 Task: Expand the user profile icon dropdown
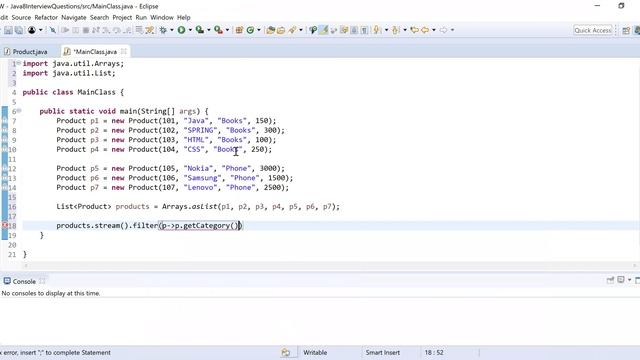pyautogui.click(x=40, y=30)
